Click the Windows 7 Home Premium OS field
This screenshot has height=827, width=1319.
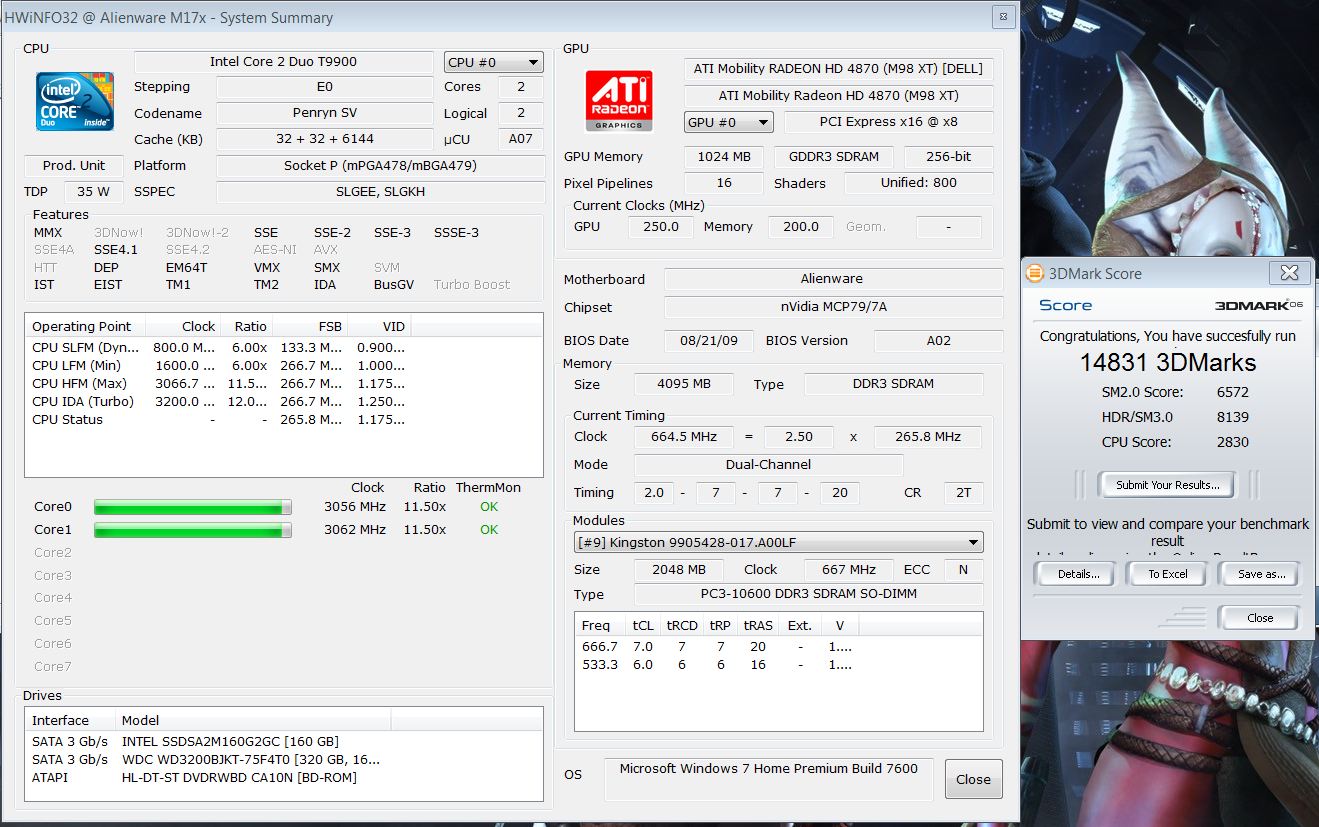tap(769, 778)
